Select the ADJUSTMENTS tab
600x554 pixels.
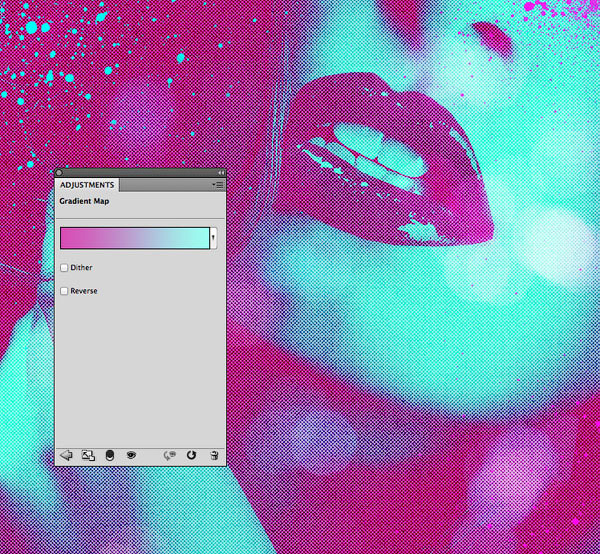pyautogui.click(x=87, y=185)
